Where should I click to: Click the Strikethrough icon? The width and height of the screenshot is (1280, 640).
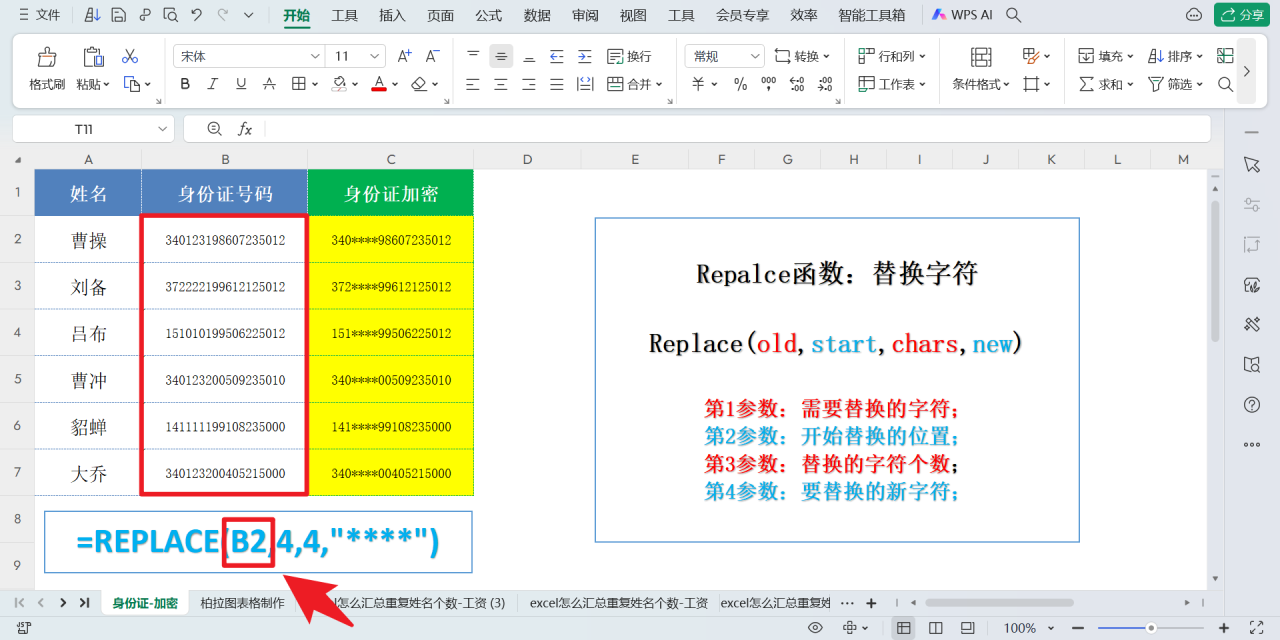(269, 84)
